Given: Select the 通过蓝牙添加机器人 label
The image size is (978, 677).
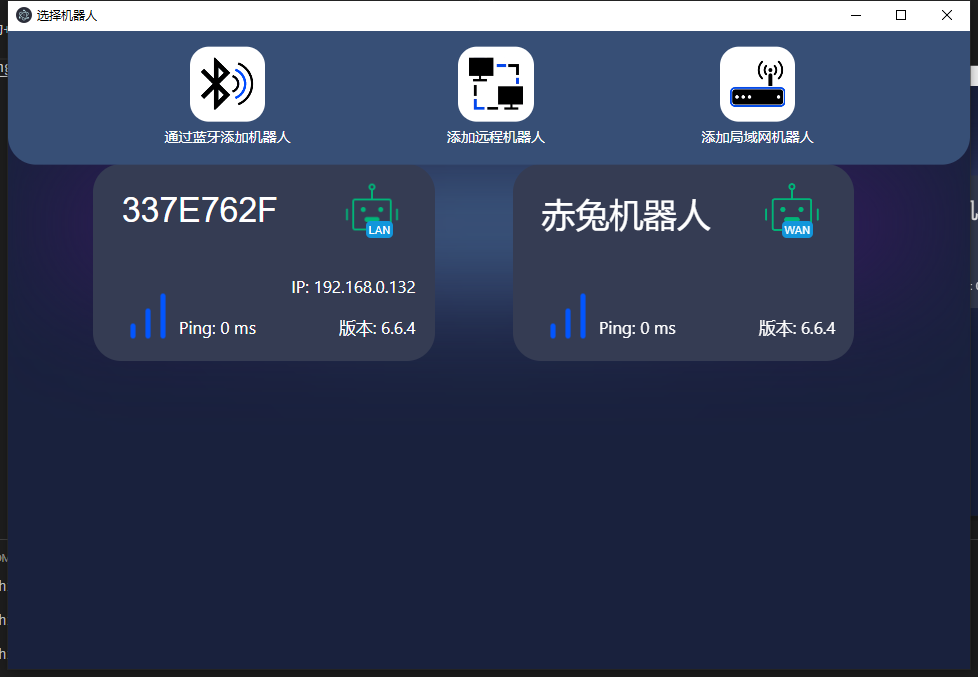Looking at the screenshot, I should coord(228,137).
